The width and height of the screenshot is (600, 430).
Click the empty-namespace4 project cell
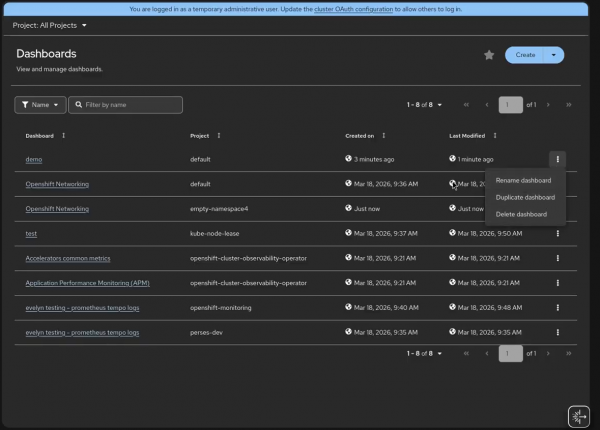point(219,209)
